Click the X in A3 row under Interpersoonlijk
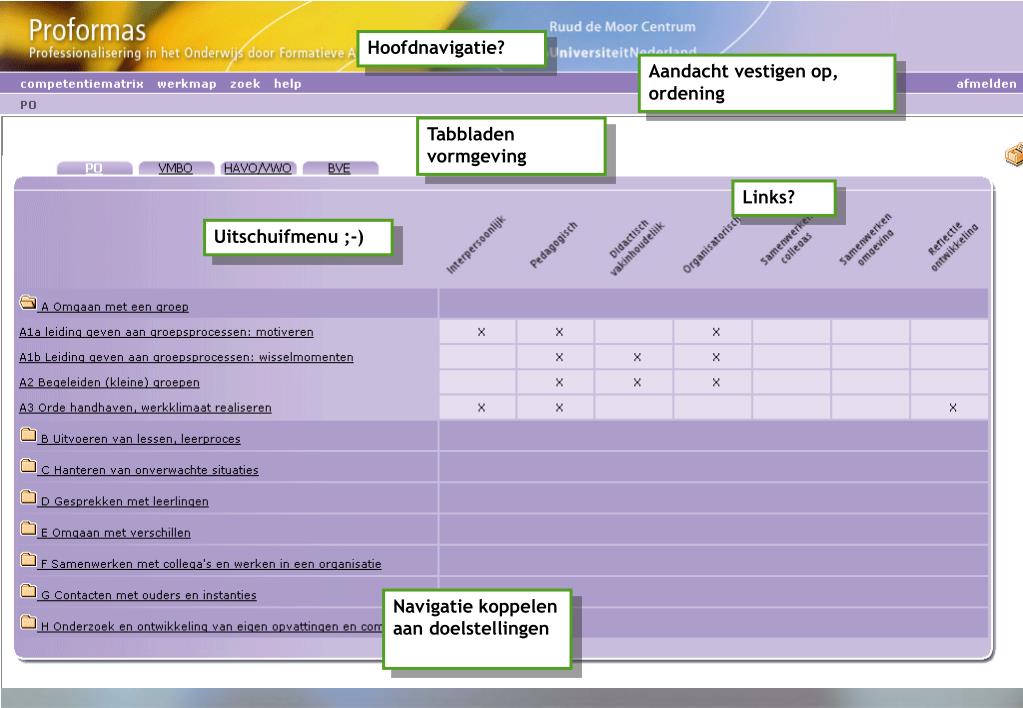1023x708 pixels. (481, 408)
